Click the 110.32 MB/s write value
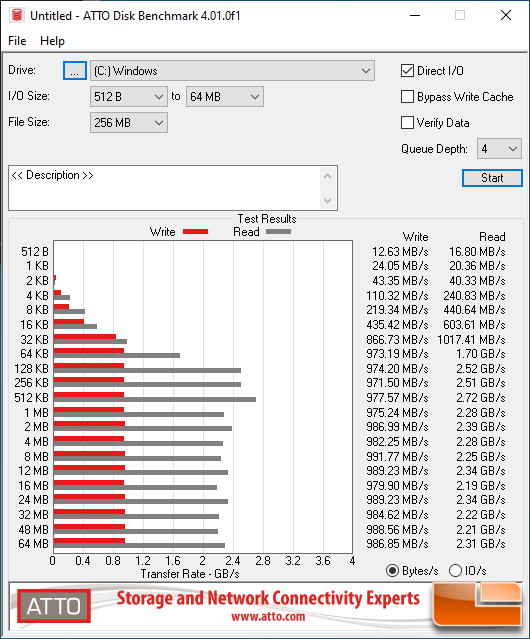Viewport: 530px width, 639px height. (x=397, y=295)
